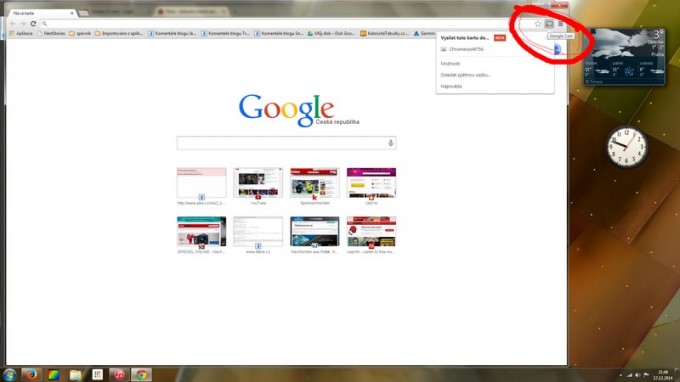The height and width of the screenshot is (382, 680).
Task: Close the Nová karta tab
Action: (72, 13)
